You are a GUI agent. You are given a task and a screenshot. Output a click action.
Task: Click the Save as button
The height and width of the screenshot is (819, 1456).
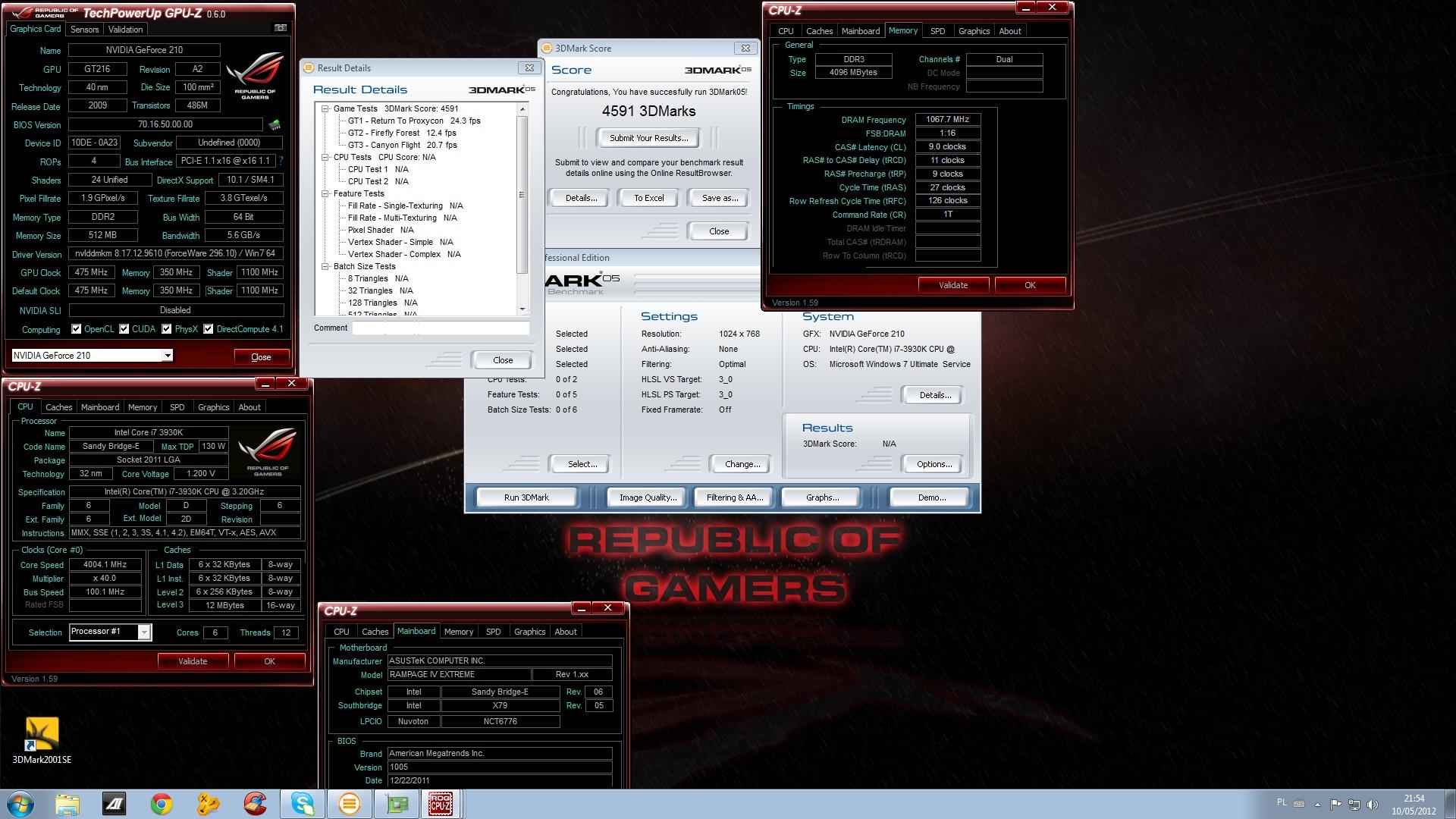point(720,198)
